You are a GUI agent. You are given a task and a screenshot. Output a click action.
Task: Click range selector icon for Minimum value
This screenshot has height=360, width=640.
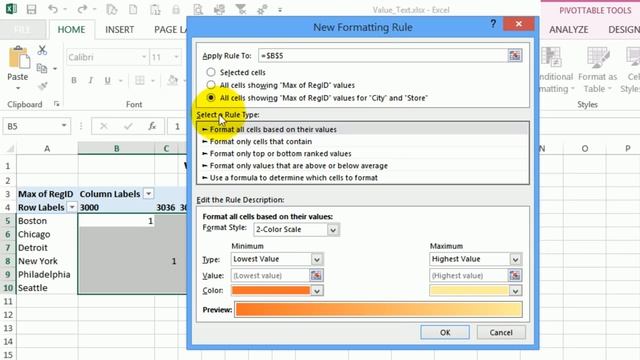click(316, 276)
